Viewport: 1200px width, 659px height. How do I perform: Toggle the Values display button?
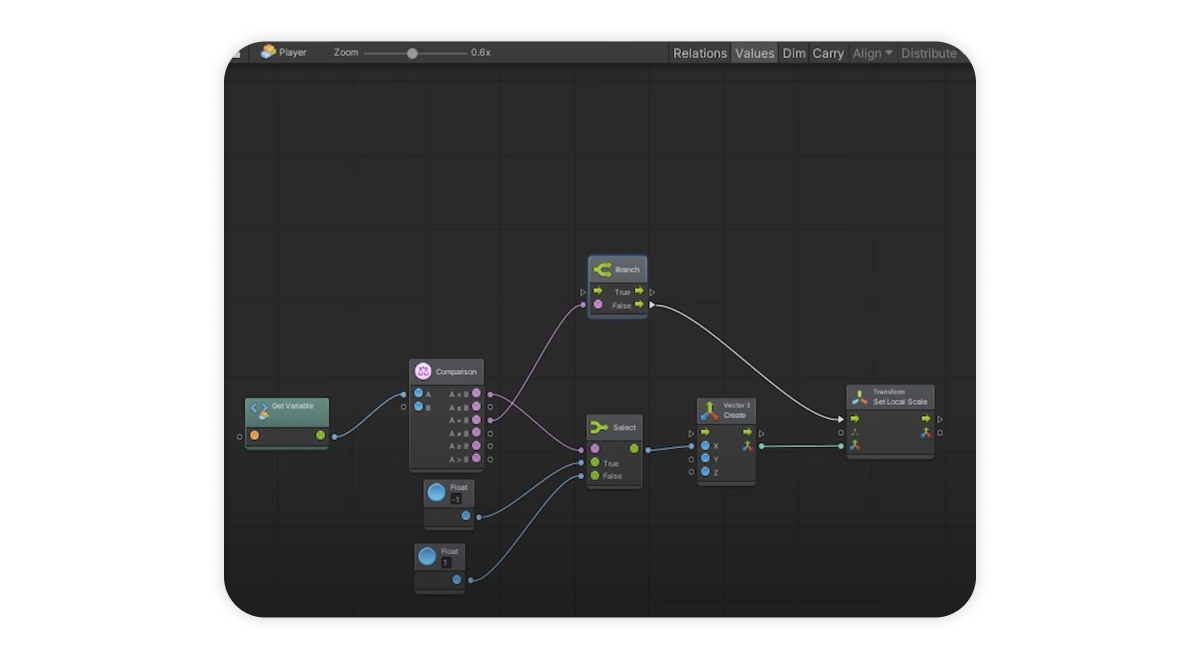[x=754, y=53]
